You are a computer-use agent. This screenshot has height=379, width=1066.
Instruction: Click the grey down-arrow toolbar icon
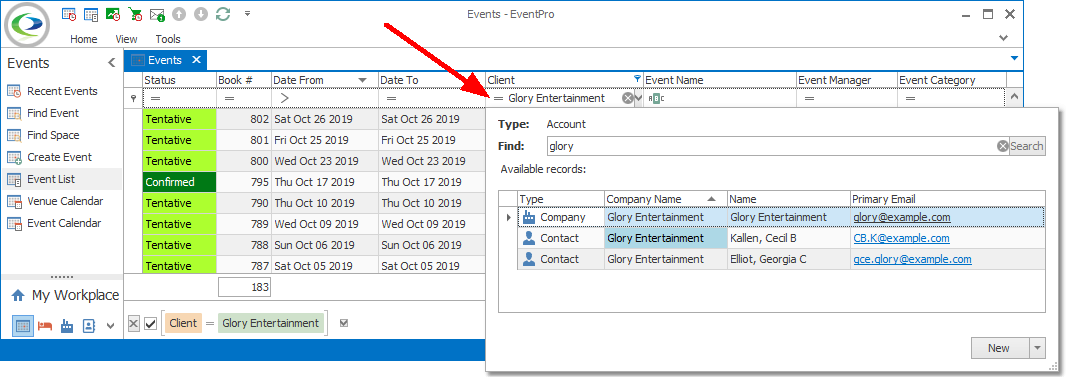tap(200, 14)
